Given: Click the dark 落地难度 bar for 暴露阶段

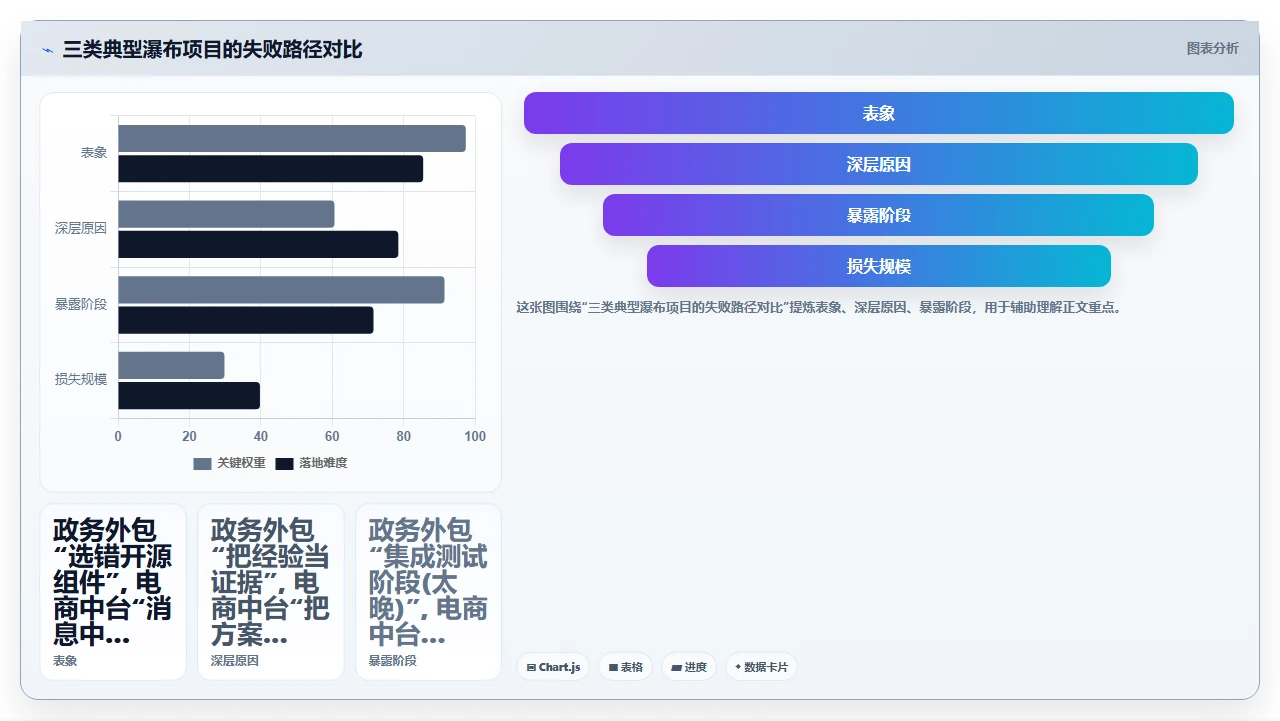Looking at the screenshot, I should pyautogui.click(x=246, y=320).
